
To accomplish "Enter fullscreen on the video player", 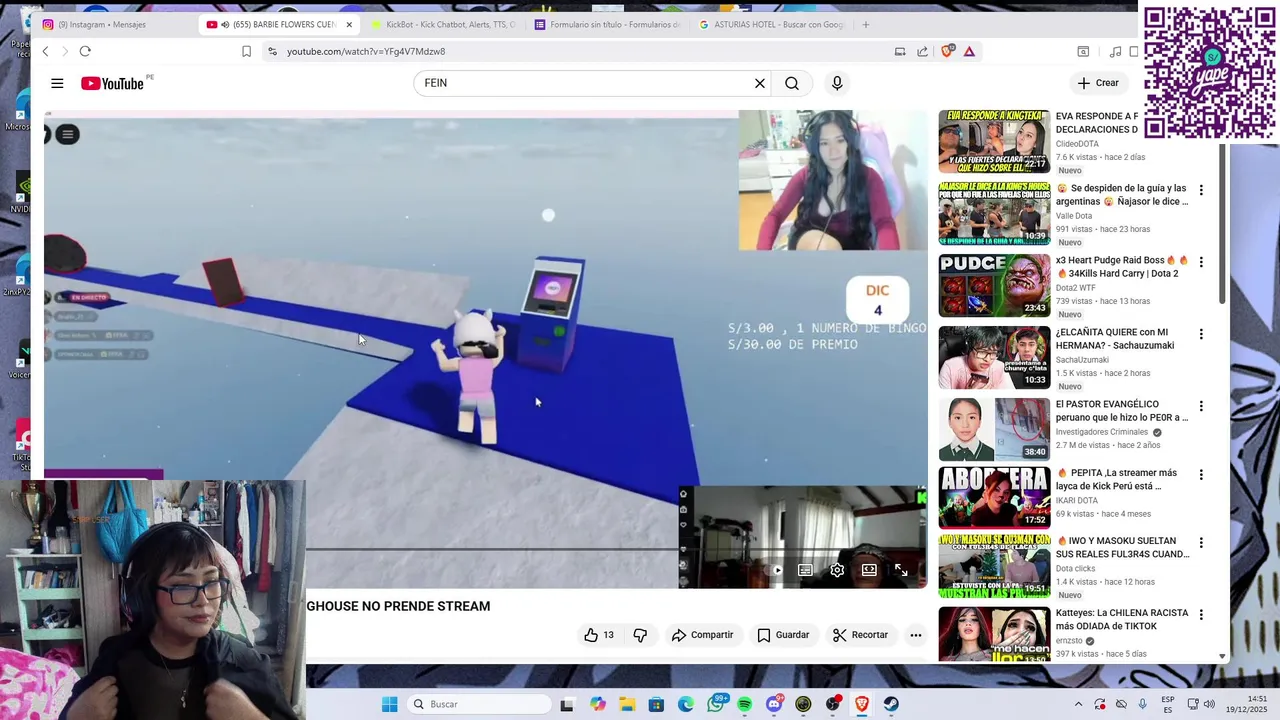I will (901, 570).
